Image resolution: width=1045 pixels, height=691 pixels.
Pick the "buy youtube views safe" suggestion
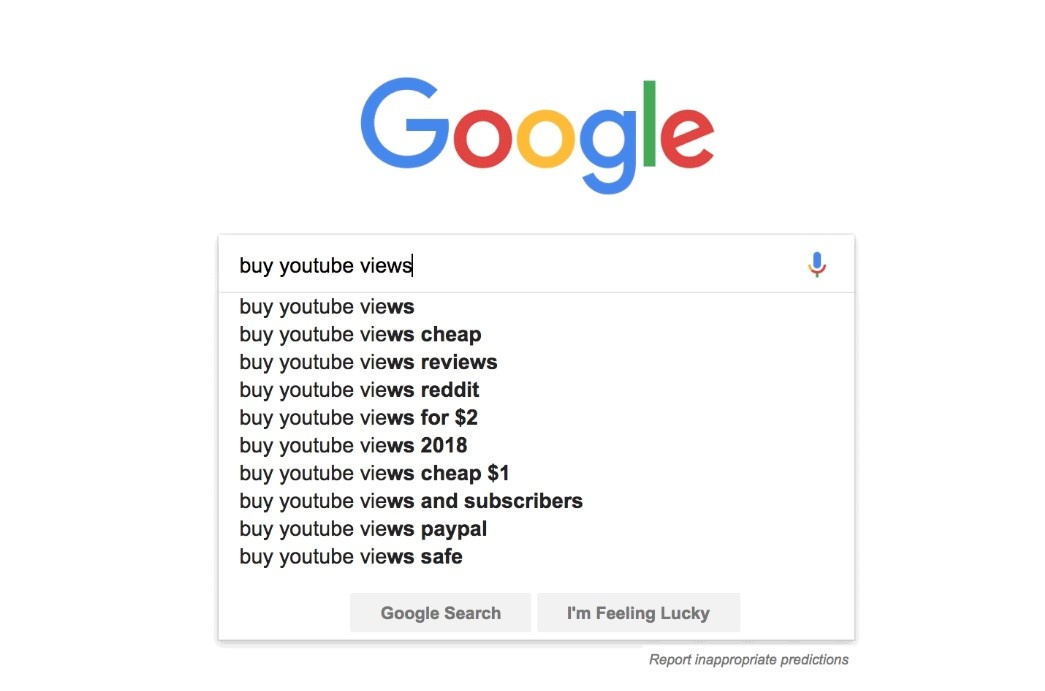click(351, 557)
